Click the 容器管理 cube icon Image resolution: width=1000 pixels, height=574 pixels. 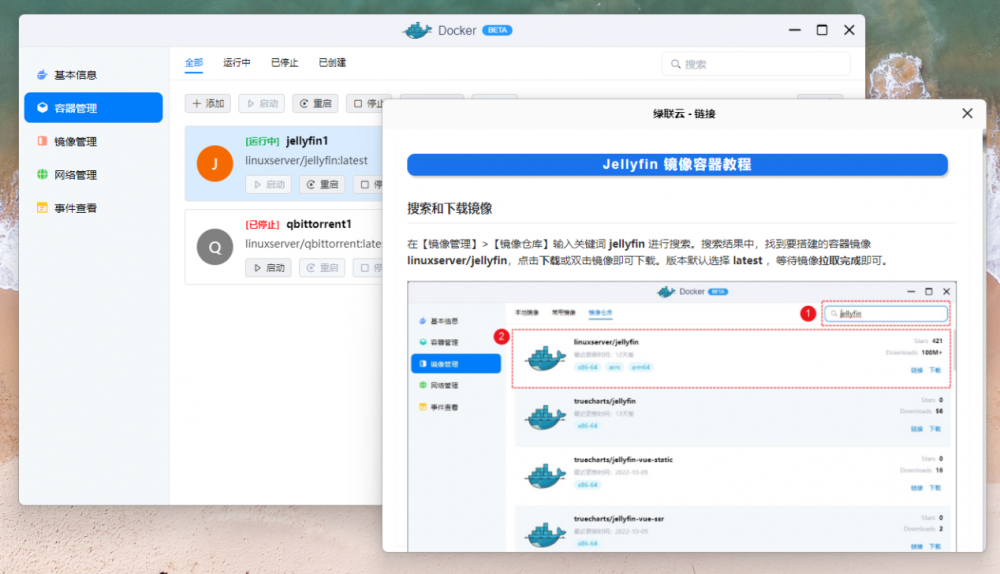42,108
